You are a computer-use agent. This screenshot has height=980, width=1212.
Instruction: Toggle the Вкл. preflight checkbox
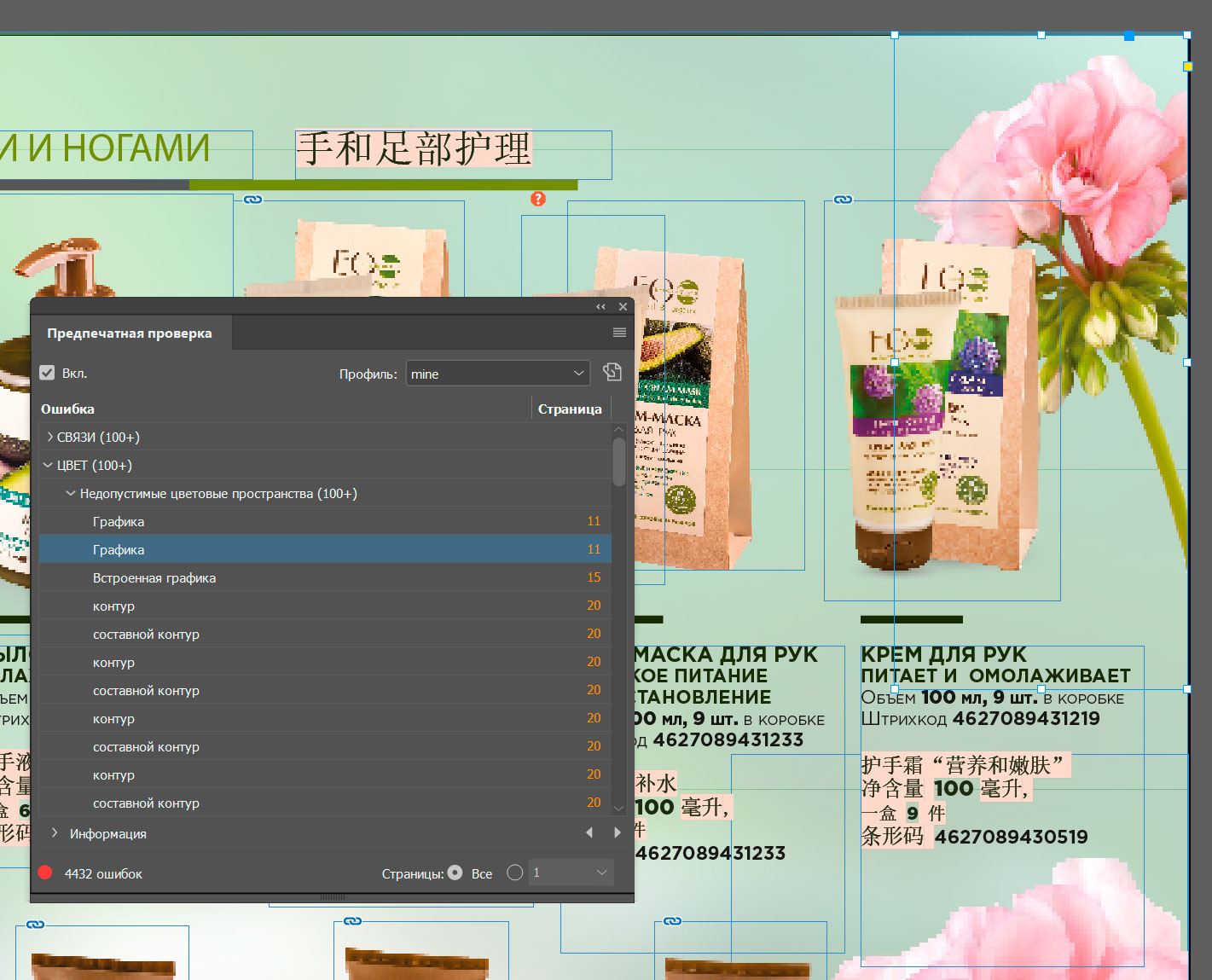47,373
